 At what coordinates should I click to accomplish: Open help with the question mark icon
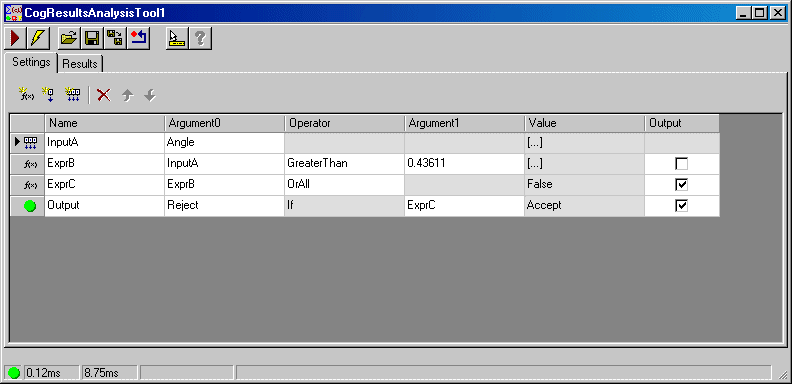pos(200,38)
